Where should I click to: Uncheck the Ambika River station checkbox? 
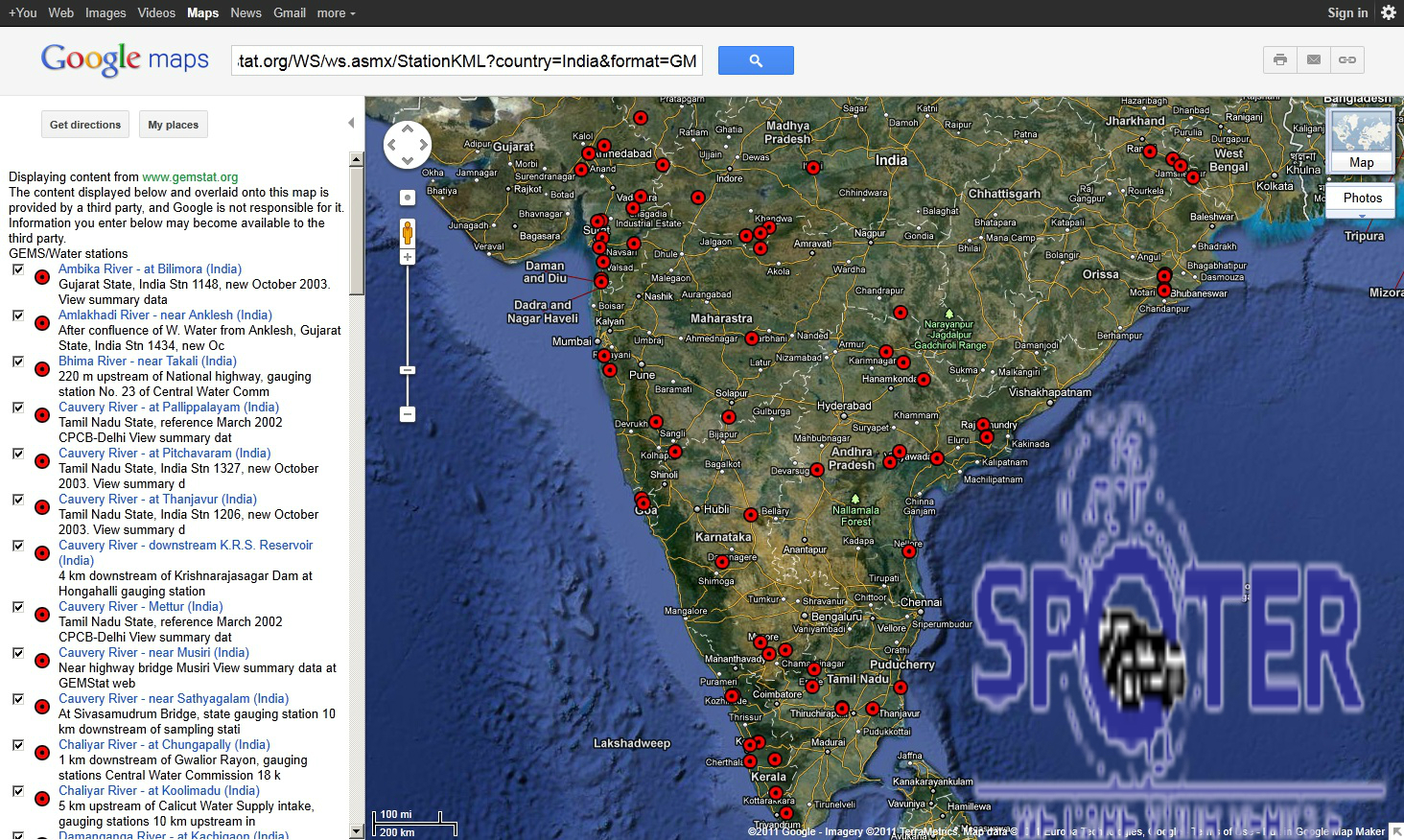[18, 269]
